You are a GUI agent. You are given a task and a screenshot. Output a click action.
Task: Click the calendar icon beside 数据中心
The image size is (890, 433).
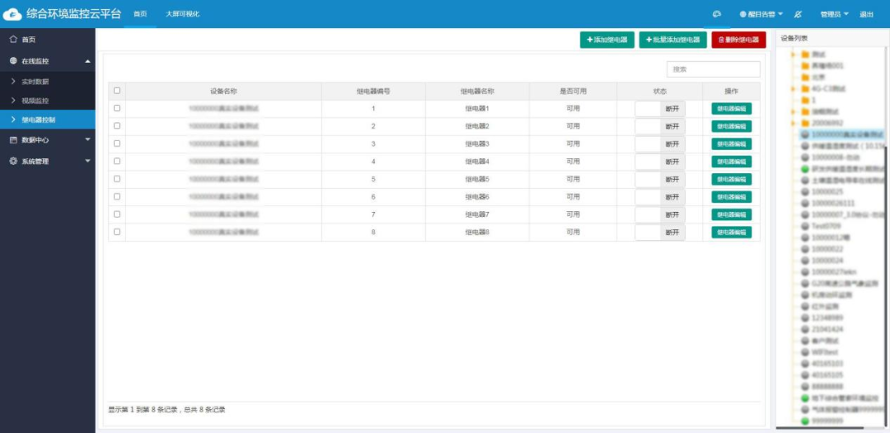[14, 140]
